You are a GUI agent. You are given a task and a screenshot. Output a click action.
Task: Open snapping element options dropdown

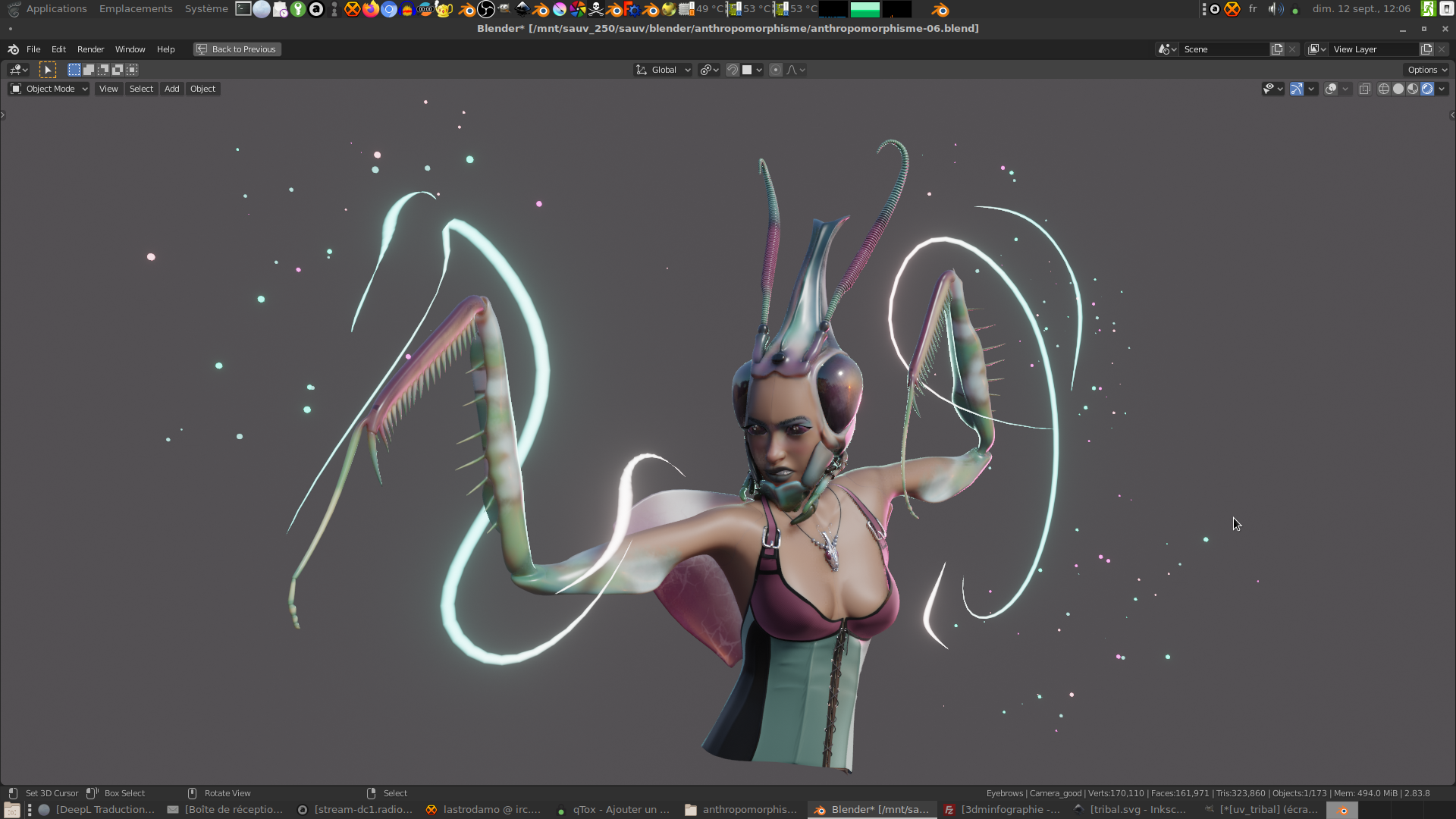752,70
